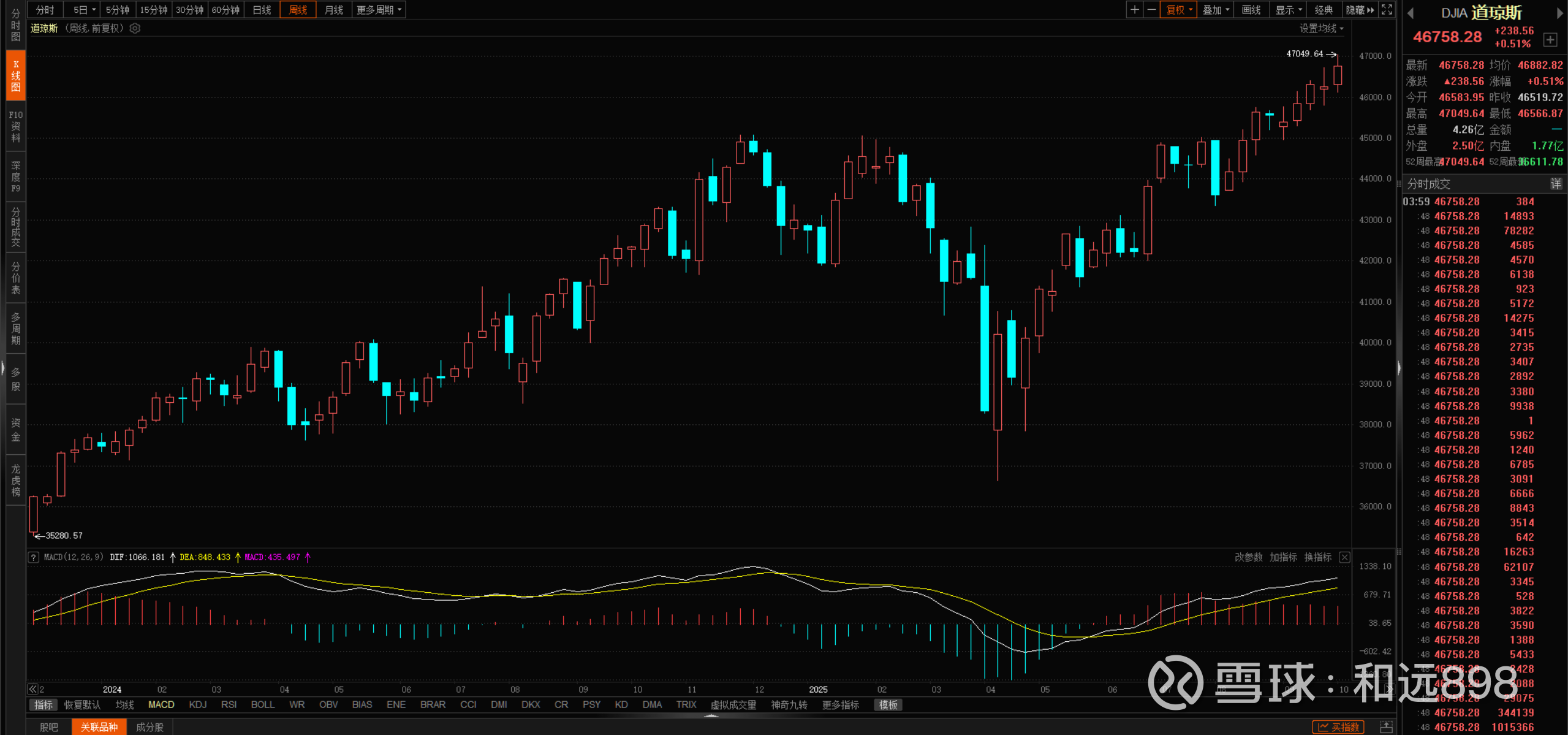Expand the 复权 dropdown
The height and width of the screenshot is (735, 1568).
coord(1179,10)
